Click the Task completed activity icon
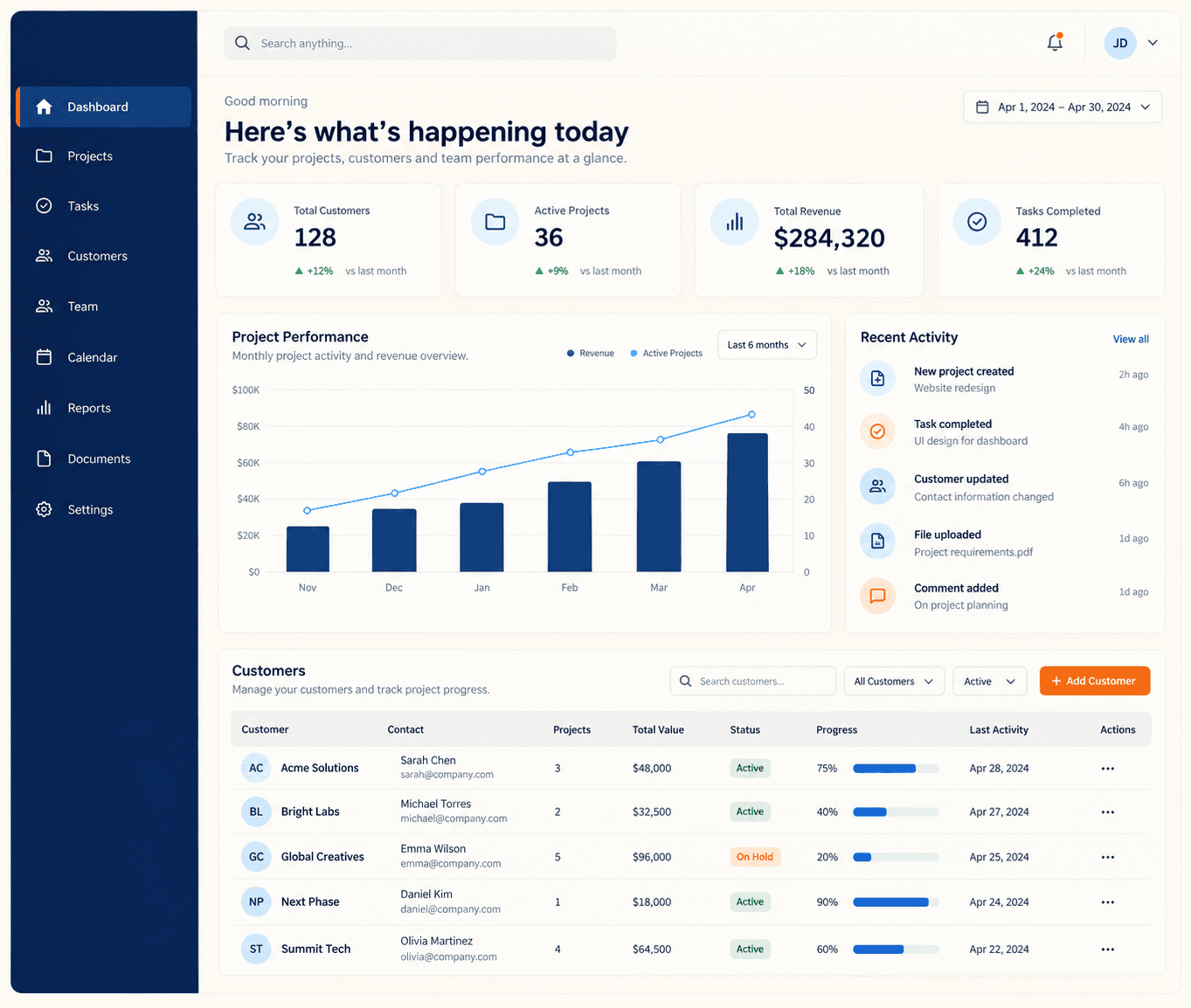The height and width of the screenshot is (1008, 1191). [877, 432]
